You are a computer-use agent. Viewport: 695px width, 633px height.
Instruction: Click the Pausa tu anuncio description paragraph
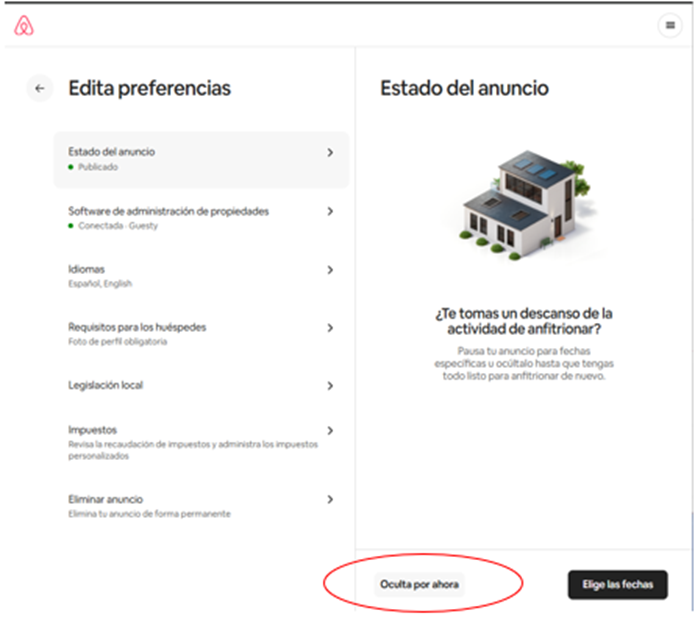coord(524,363)
